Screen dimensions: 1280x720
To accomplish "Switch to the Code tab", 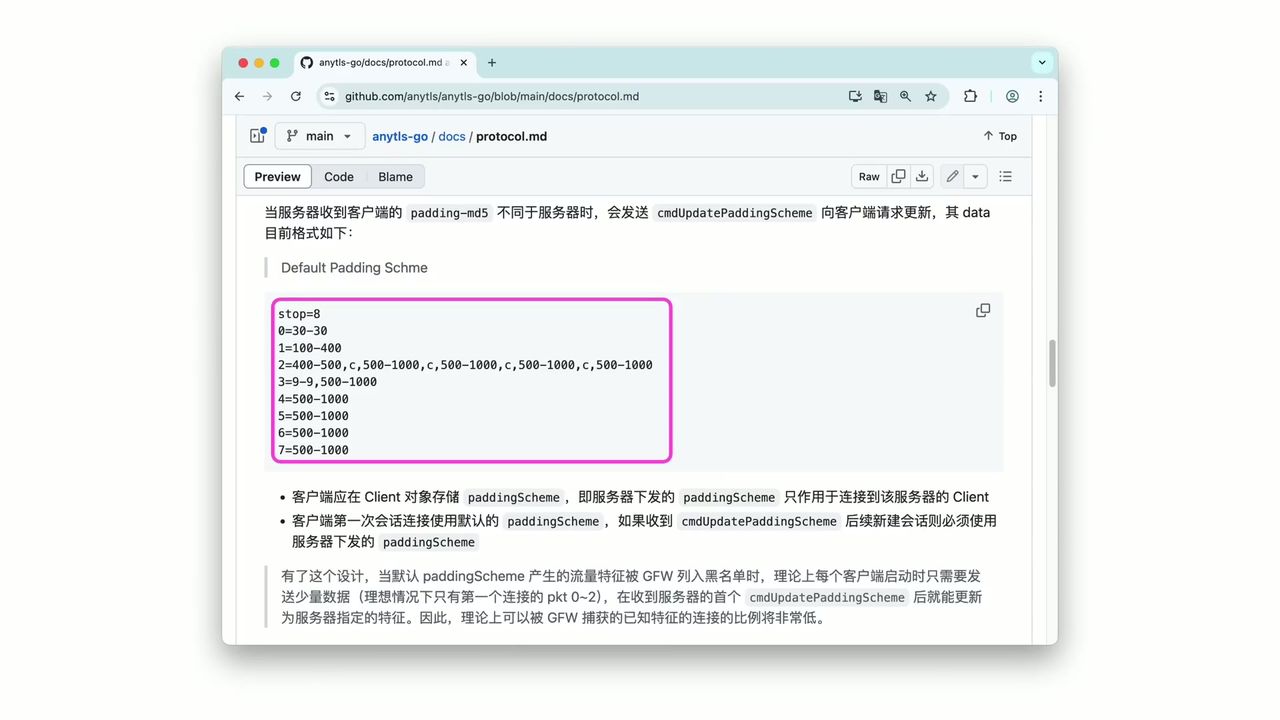I will [338, 176].
